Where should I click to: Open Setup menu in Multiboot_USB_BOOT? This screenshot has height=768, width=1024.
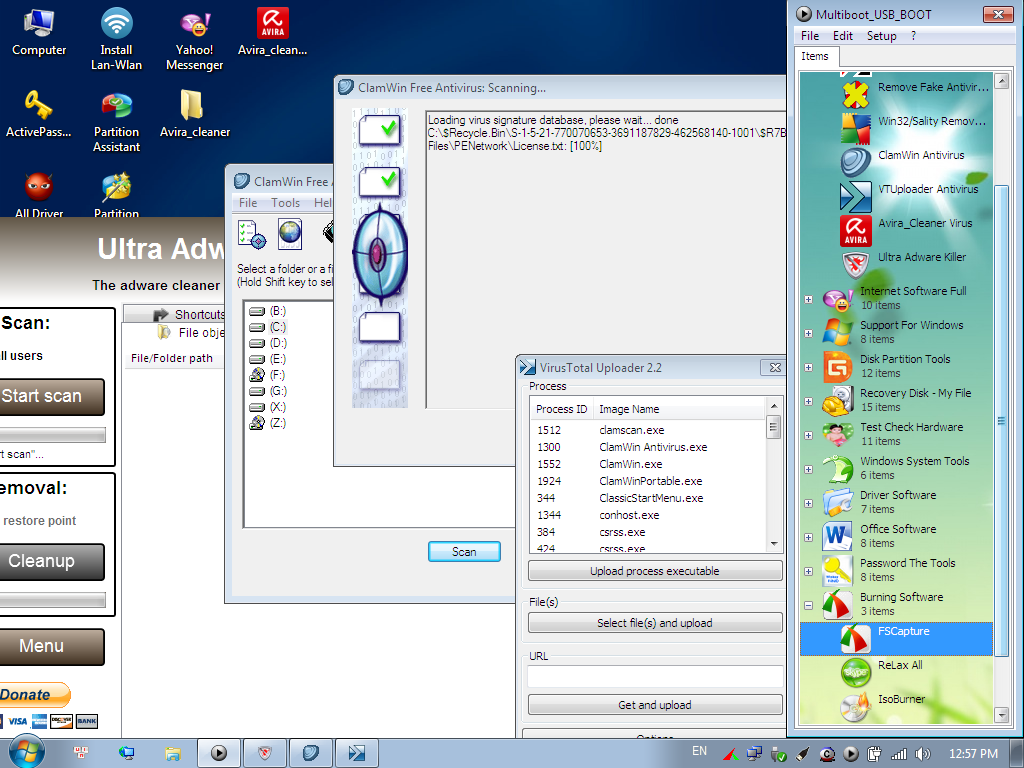pos(882,36)
